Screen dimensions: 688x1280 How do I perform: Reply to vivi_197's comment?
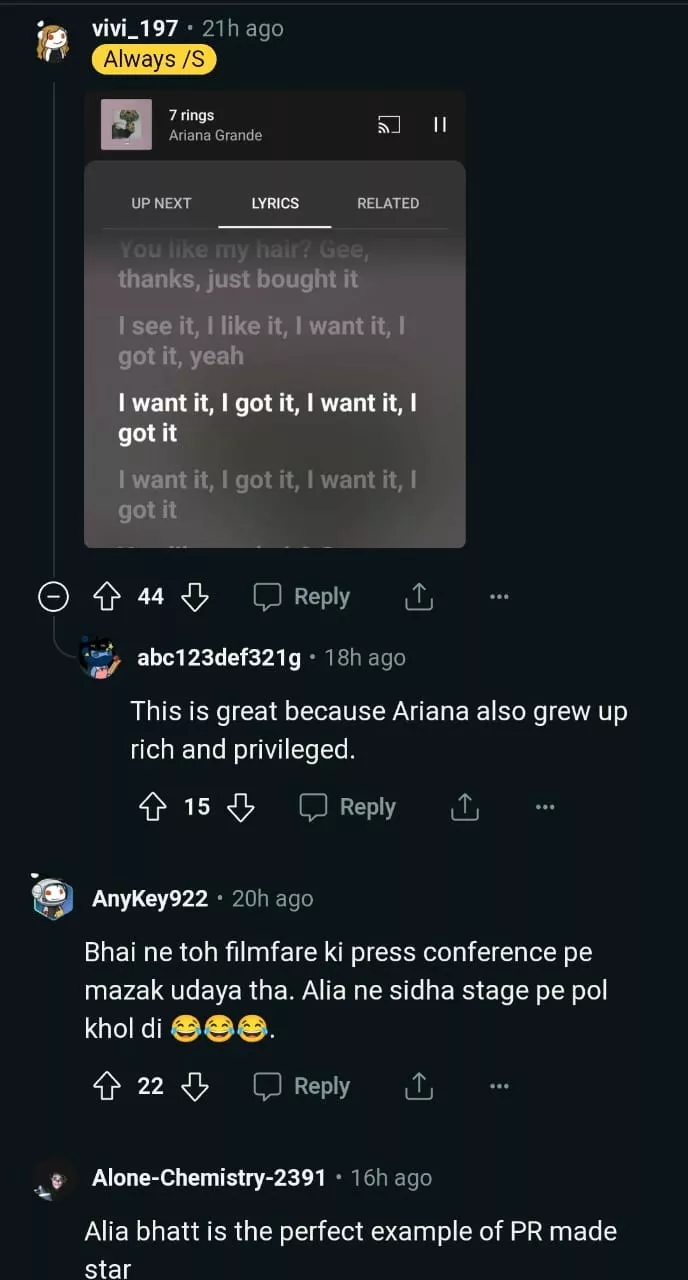(x=302, y=597)
